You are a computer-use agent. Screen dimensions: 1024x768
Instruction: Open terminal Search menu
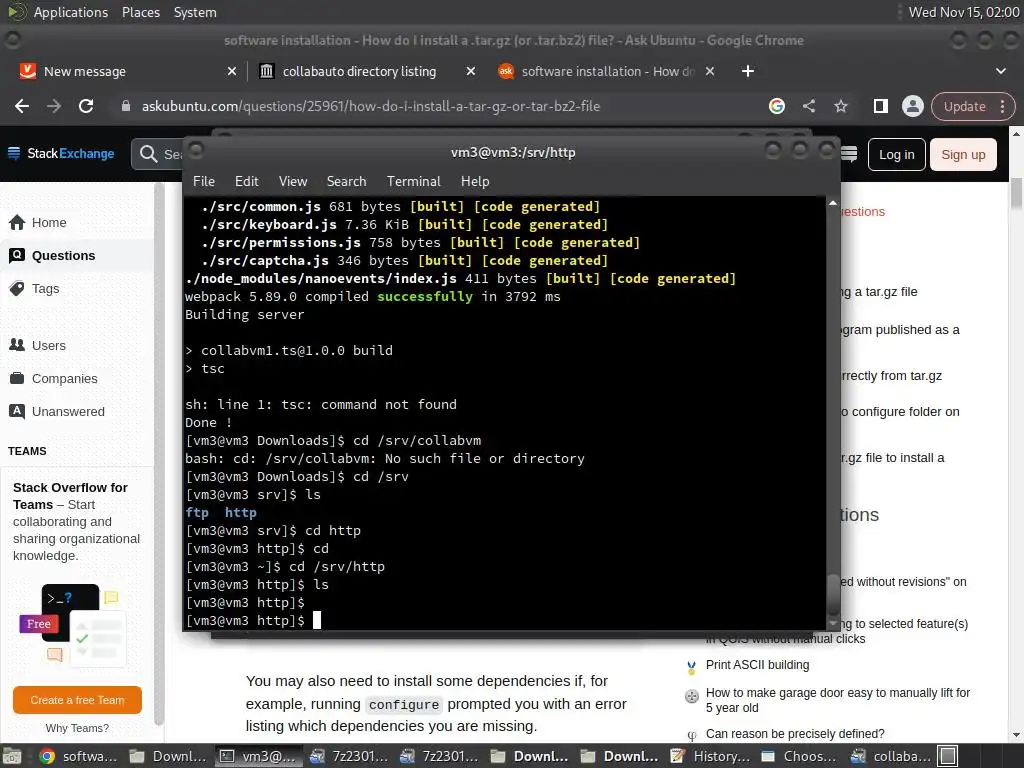point(346,182)
